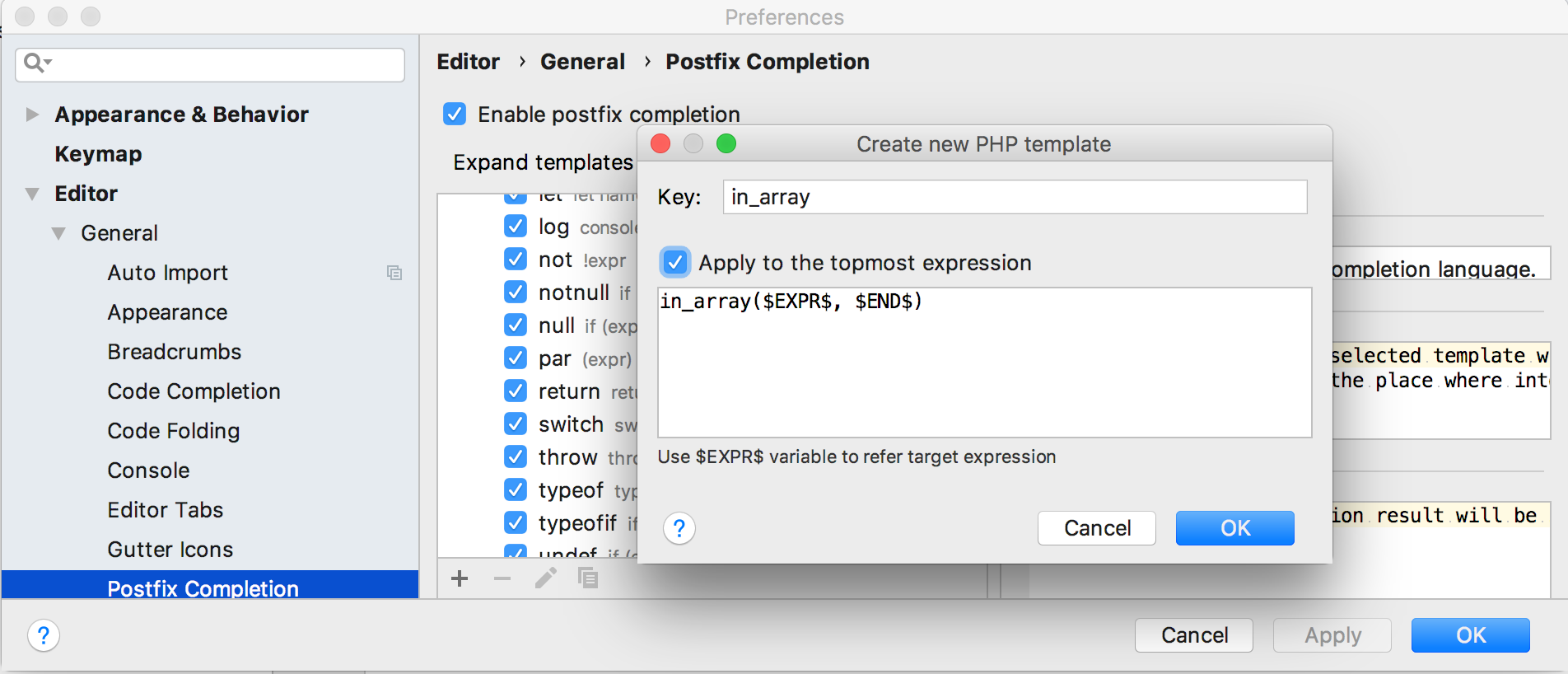Open Gutter Icons settings
Screen dimensions: 1568x674
point(170,550)
